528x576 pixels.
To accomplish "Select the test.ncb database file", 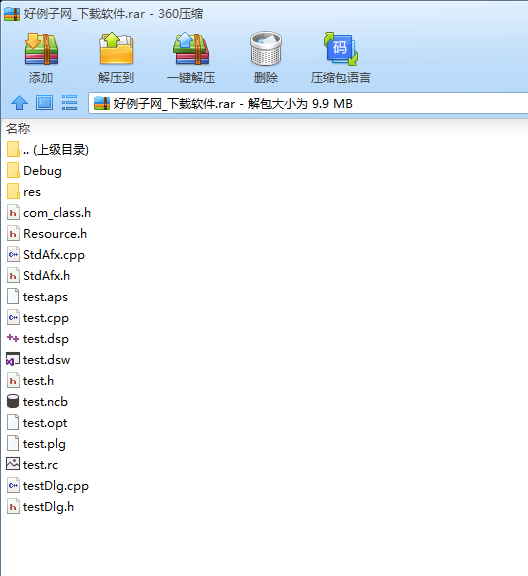I will tap(37, 402).
